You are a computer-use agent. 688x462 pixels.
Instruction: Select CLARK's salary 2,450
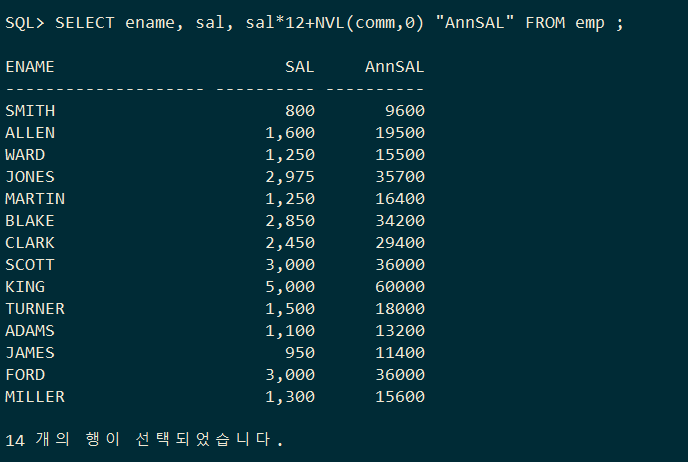click(290, 242)
